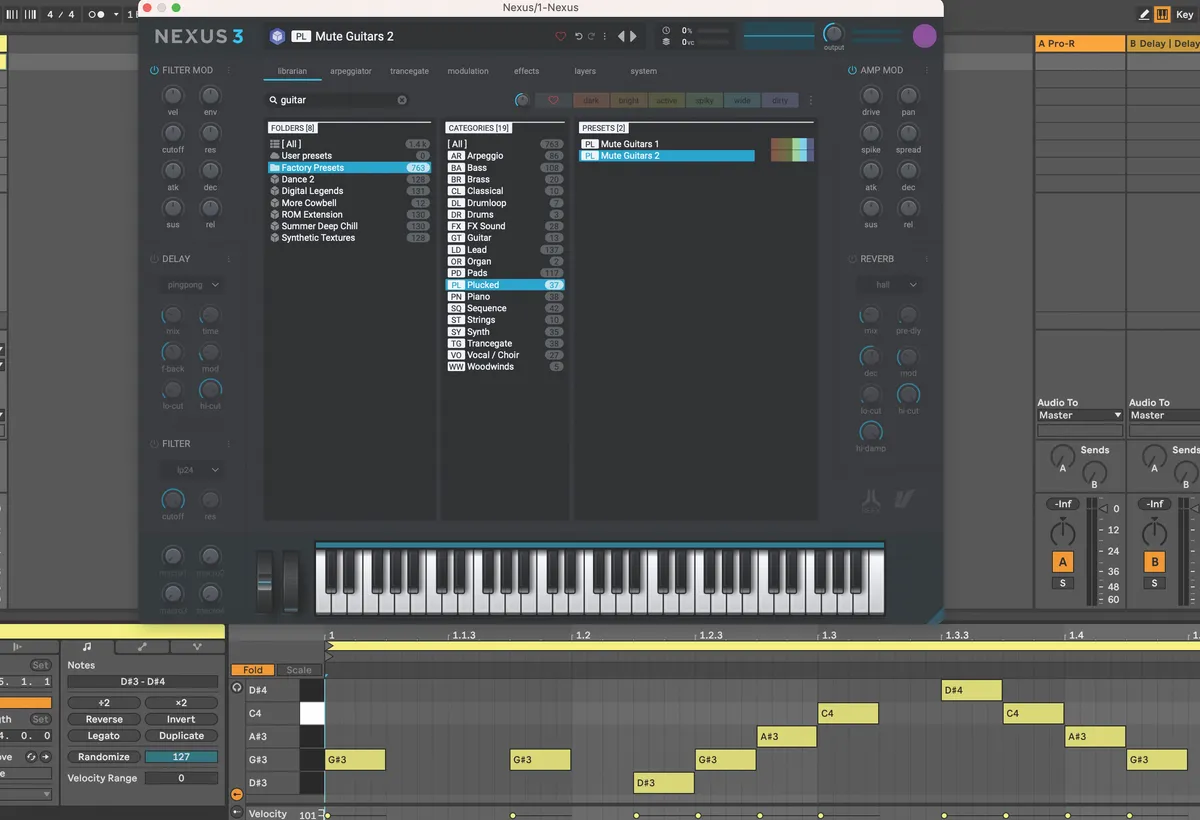The image size is (1200, 820).
Task: Open Delay section options dots
Action: [x=228, y=259]
